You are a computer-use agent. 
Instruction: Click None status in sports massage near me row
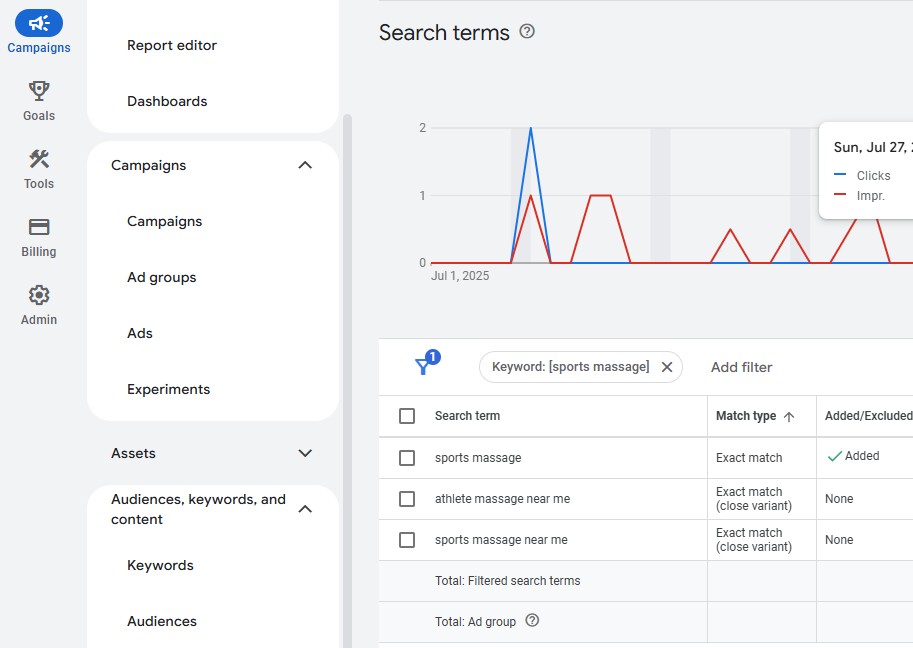[839, 540]
